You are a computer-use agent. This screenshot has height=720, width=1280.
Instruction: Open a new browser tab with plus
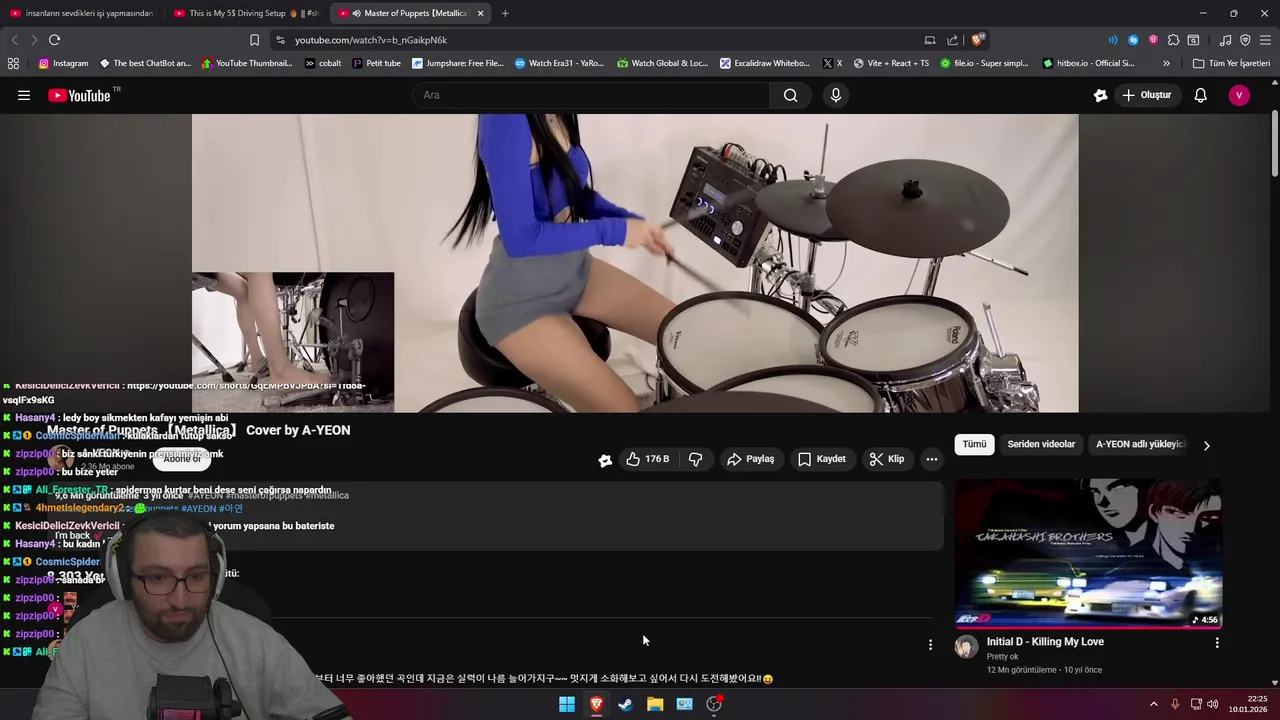tap(505, 13)
